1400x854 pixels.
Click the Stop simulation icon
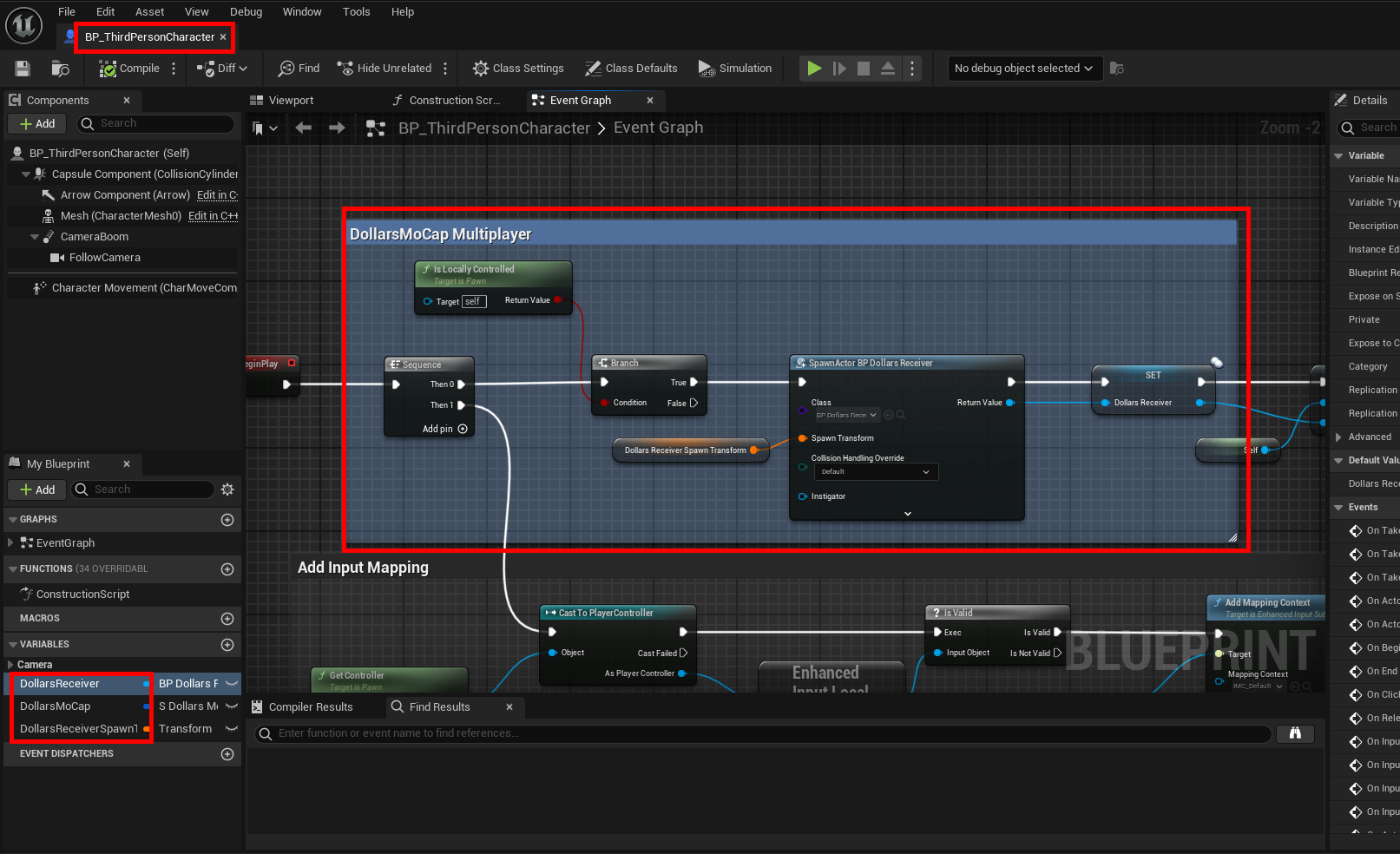(863, 69)
